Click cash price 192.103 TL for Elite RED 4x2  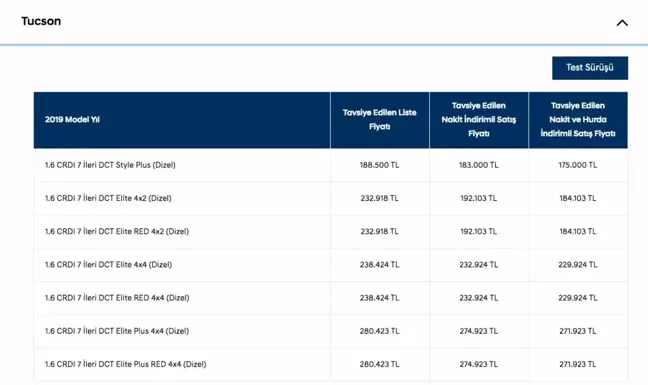tap(479, 231)
